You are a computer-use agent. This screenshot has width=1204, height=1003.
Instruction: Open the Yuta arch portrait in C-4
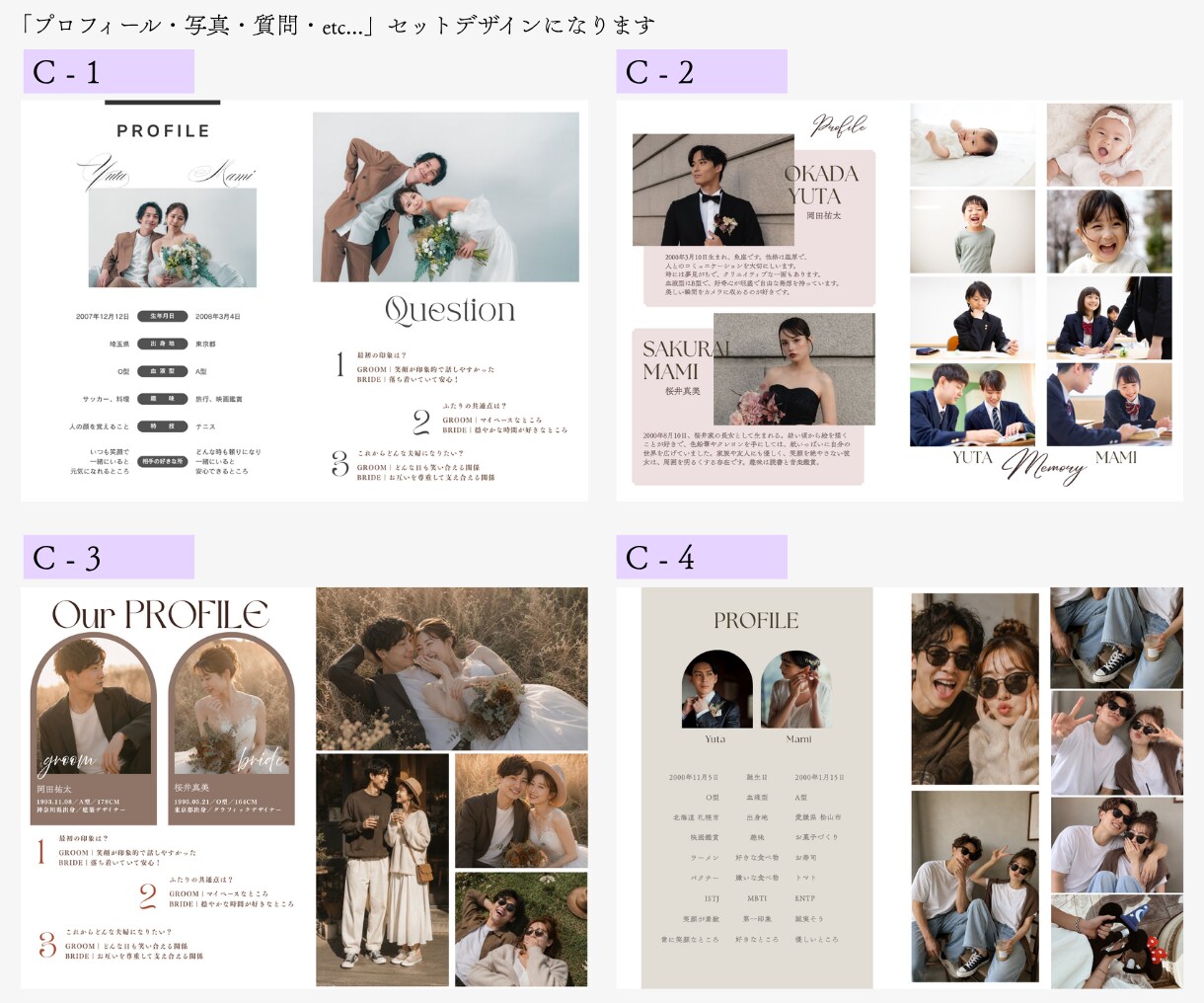point(716,689)
